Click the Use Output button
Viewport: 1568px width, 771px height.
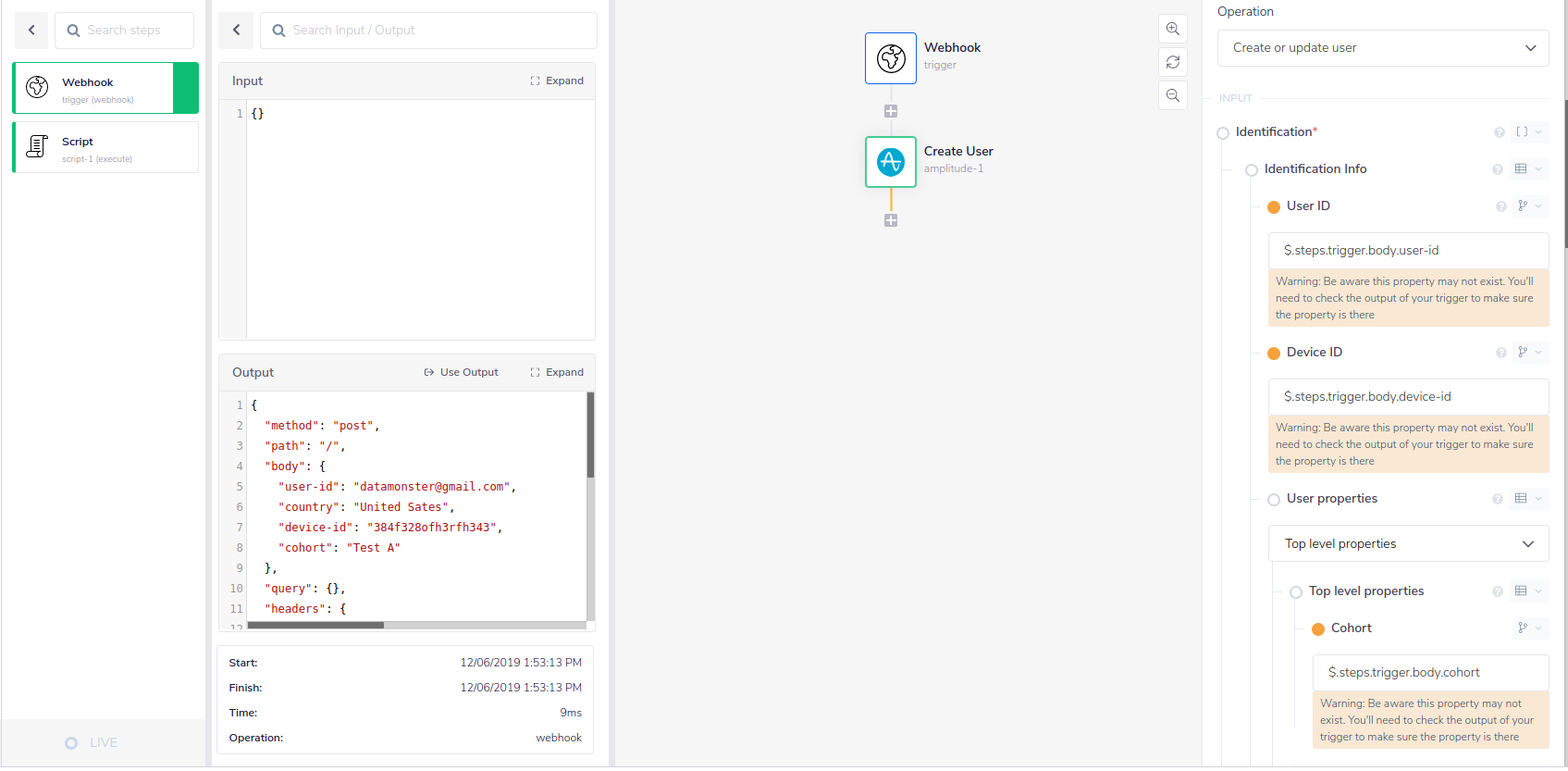[461, 373]
